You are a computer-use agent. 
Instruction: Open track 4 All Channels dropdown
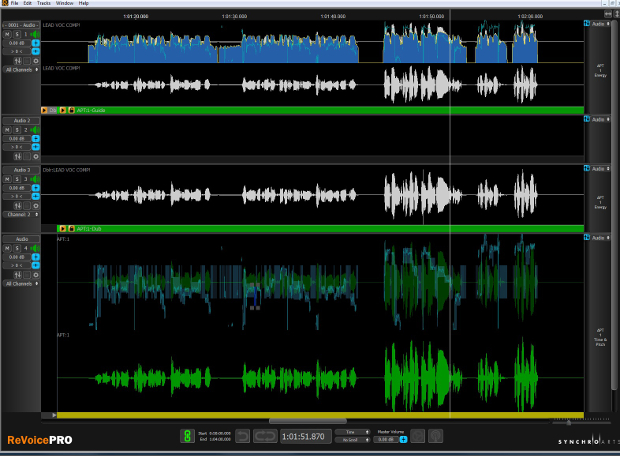[x=21, y=284]
